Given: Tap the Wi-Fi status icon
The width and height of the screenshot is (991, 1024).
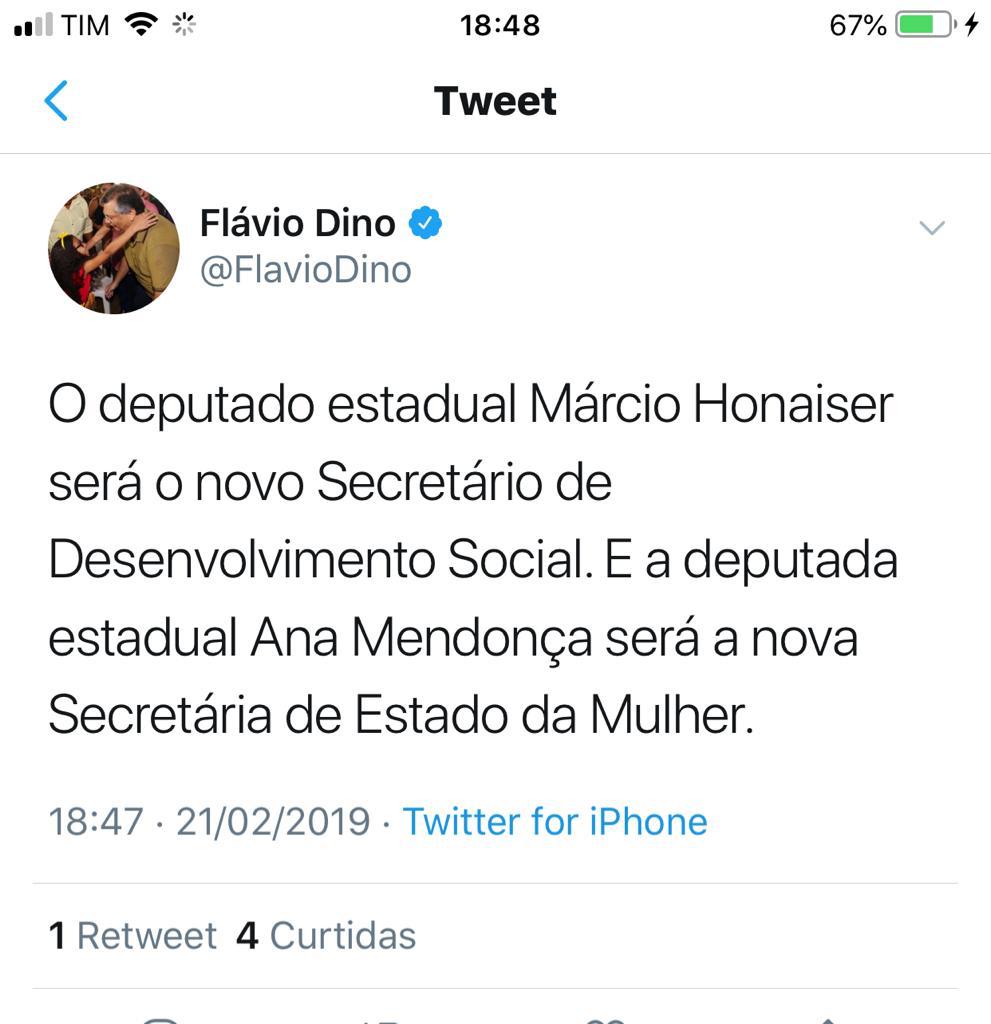Looking at the screenshot, I should [142, 25].
